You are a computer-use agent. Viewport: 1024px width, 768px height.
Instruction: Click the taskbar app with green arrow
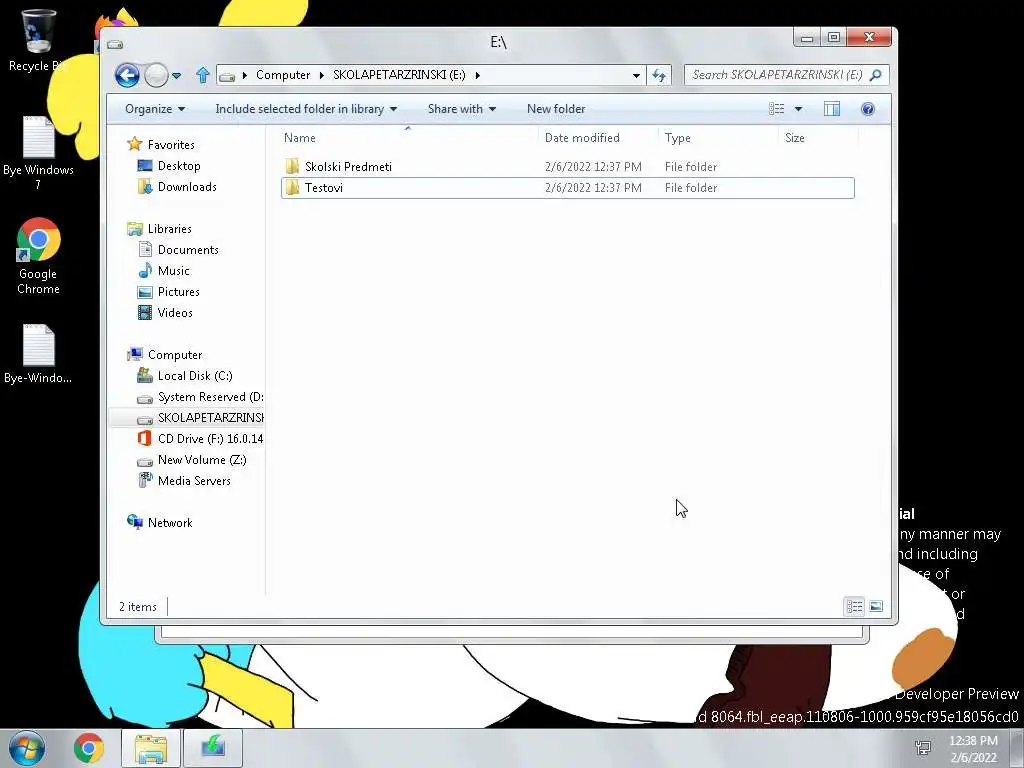point(213,748)
